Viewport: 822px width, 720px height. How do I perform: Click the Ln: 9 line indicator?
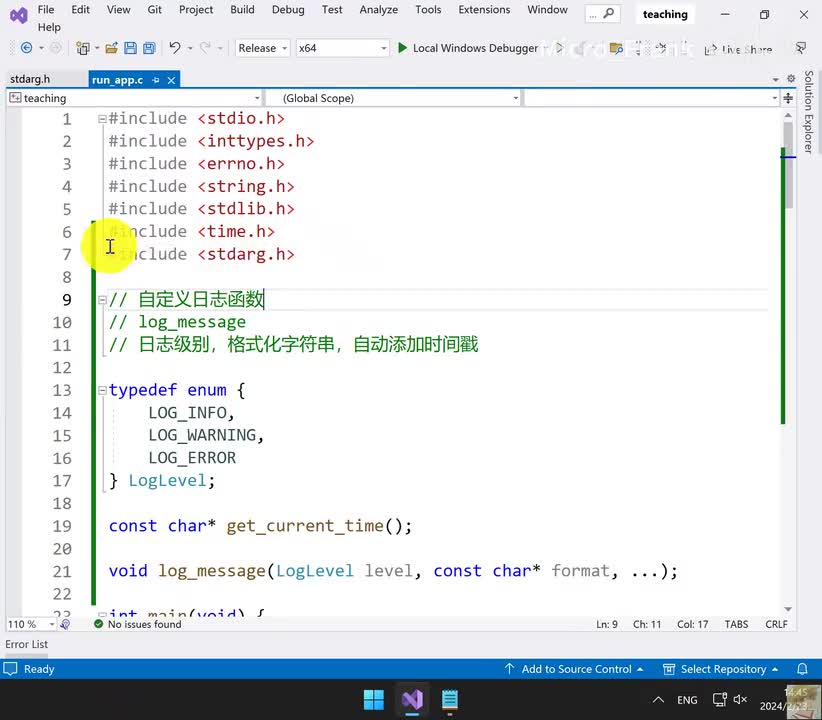[x=607, y=624]
